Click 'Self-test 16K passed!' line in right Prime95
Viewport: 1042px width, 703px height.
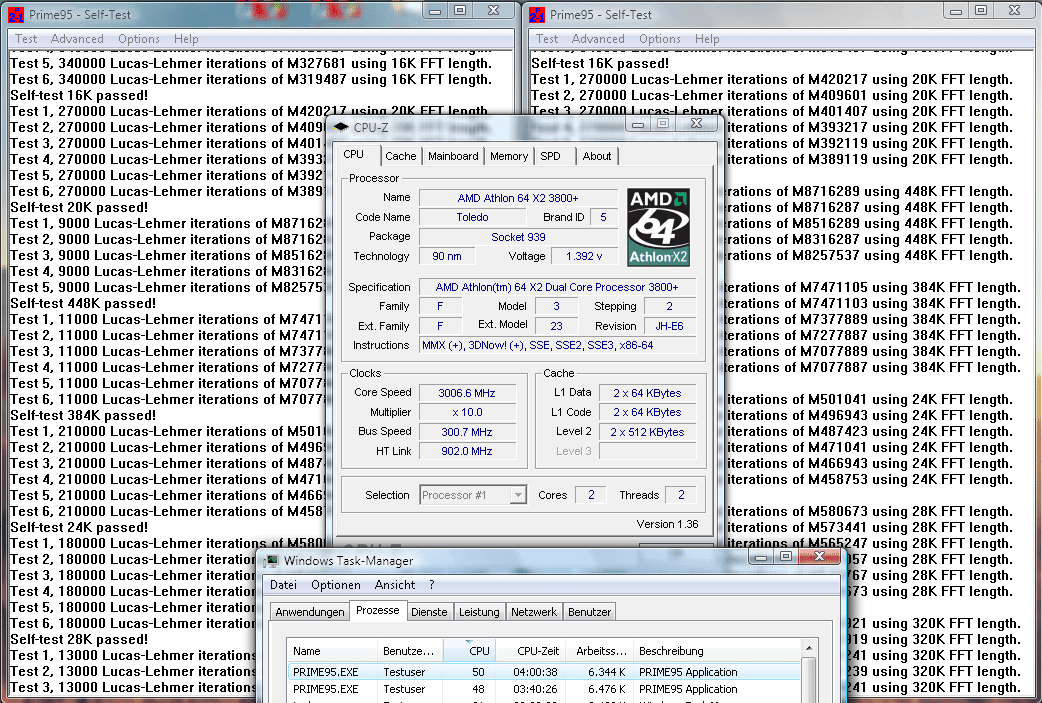(x=600, y=64)
